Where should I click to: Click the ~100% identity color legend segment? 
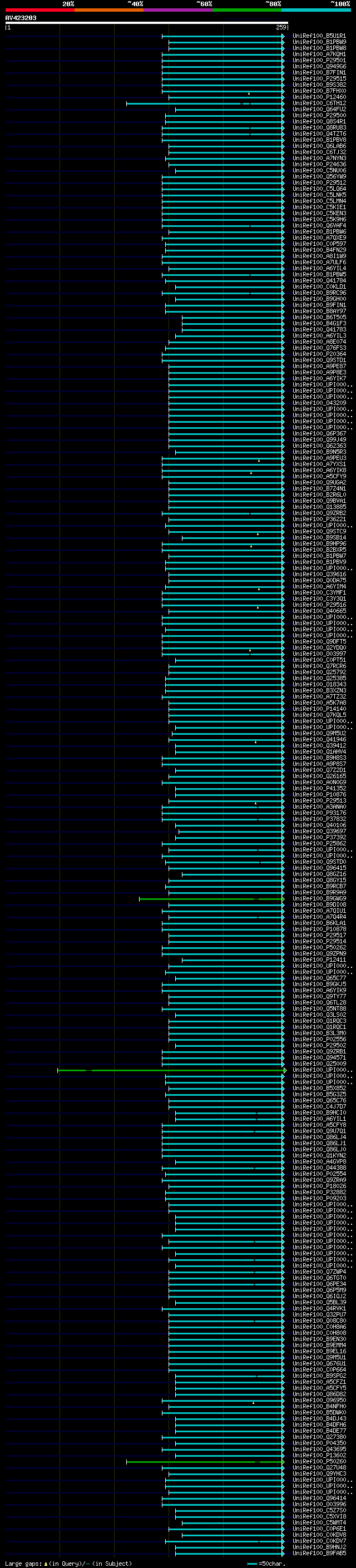316,10
